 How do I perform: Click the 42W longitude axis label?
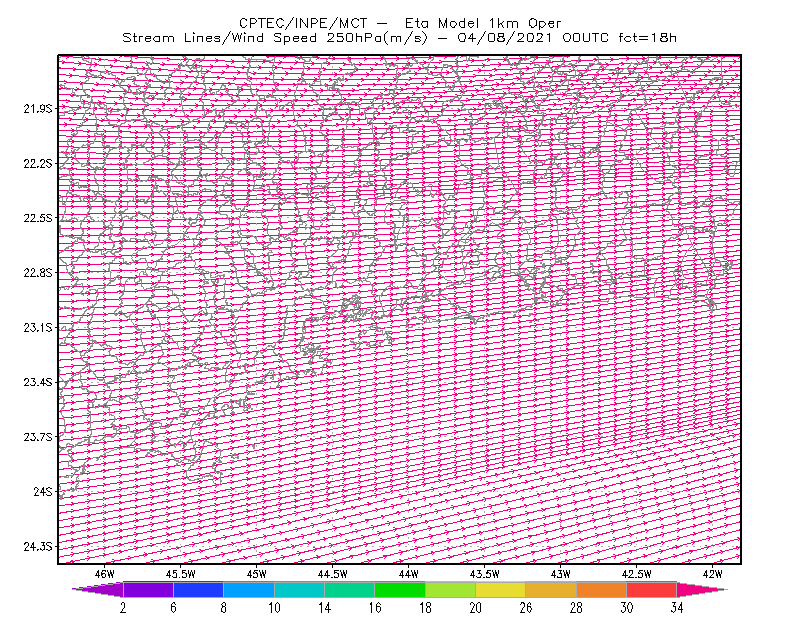[x=712, y=574]
